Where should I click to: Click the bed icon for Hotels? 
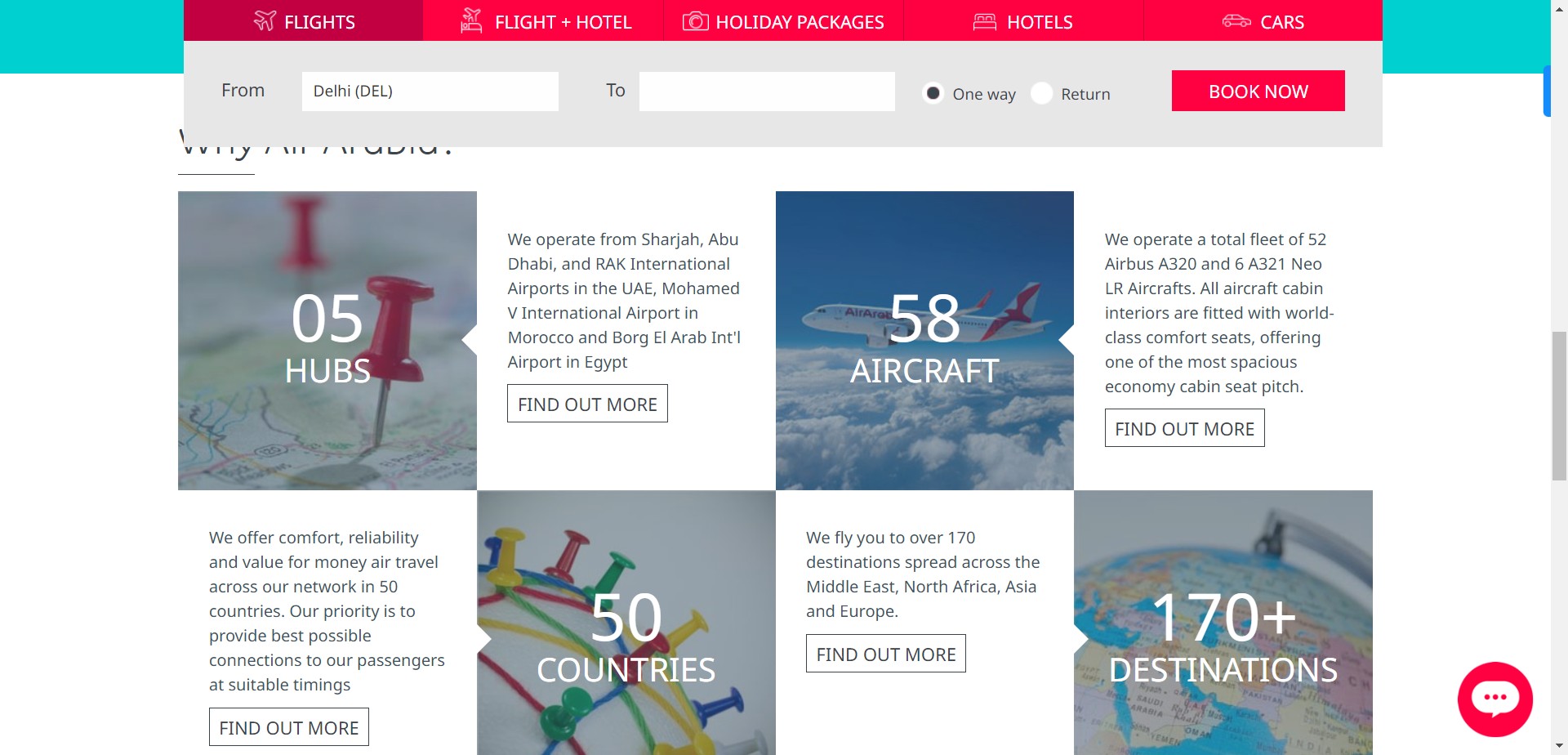tap(985, 21)
